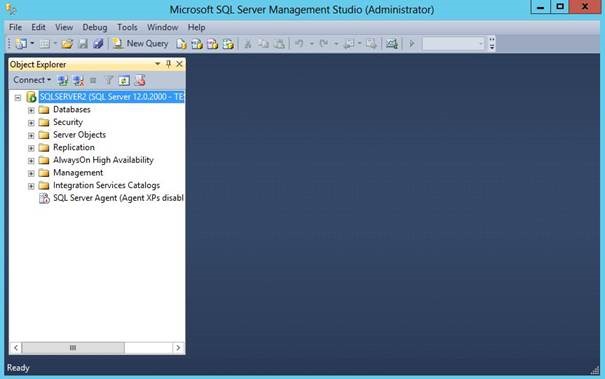Screen dimensions: 605x379
Task: Click the New Query button
Action: click(140, 44)
